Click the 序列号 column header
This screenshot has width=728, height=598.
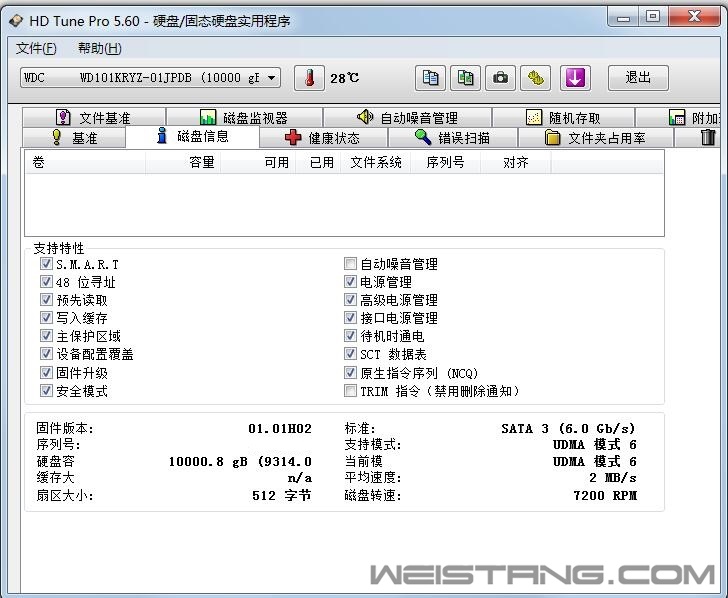445,162
